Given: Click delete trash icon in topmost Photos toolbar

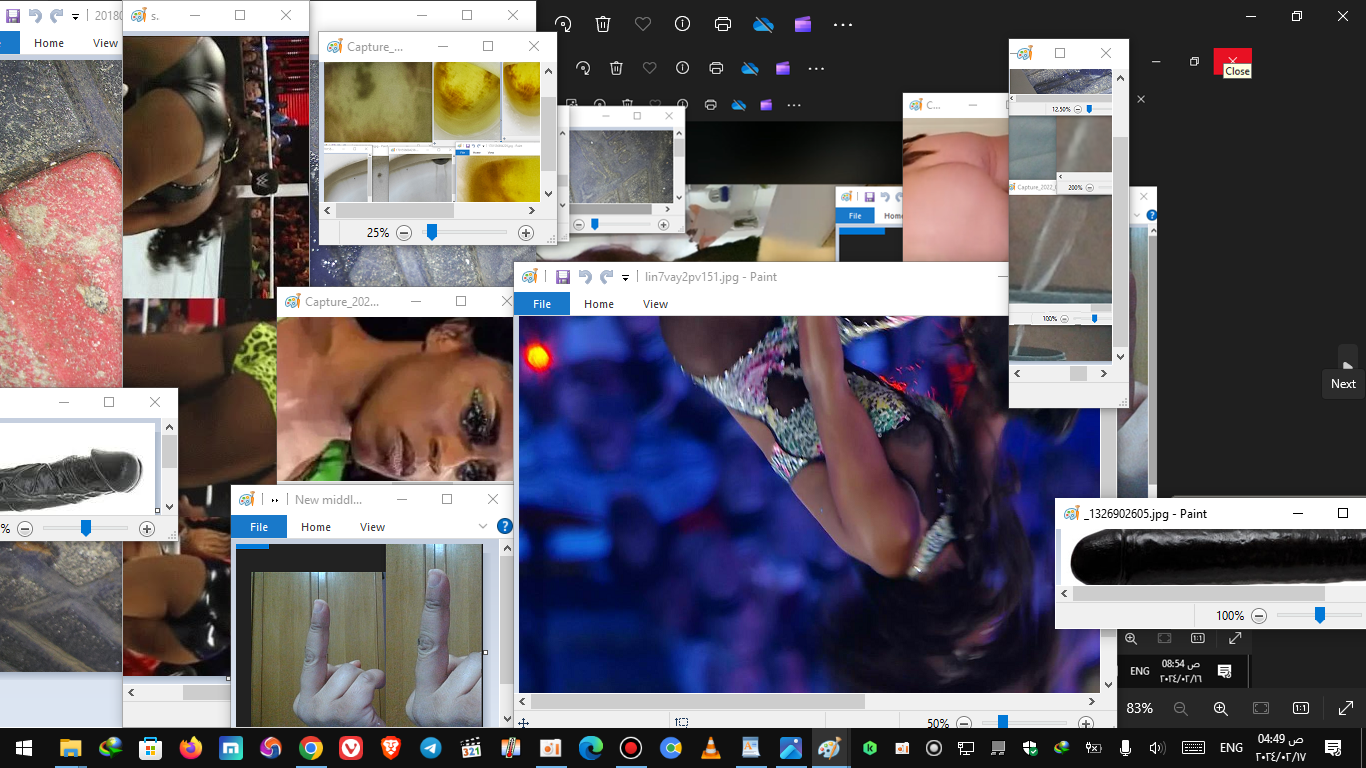Looking at the screenshot, I should 603,25.
